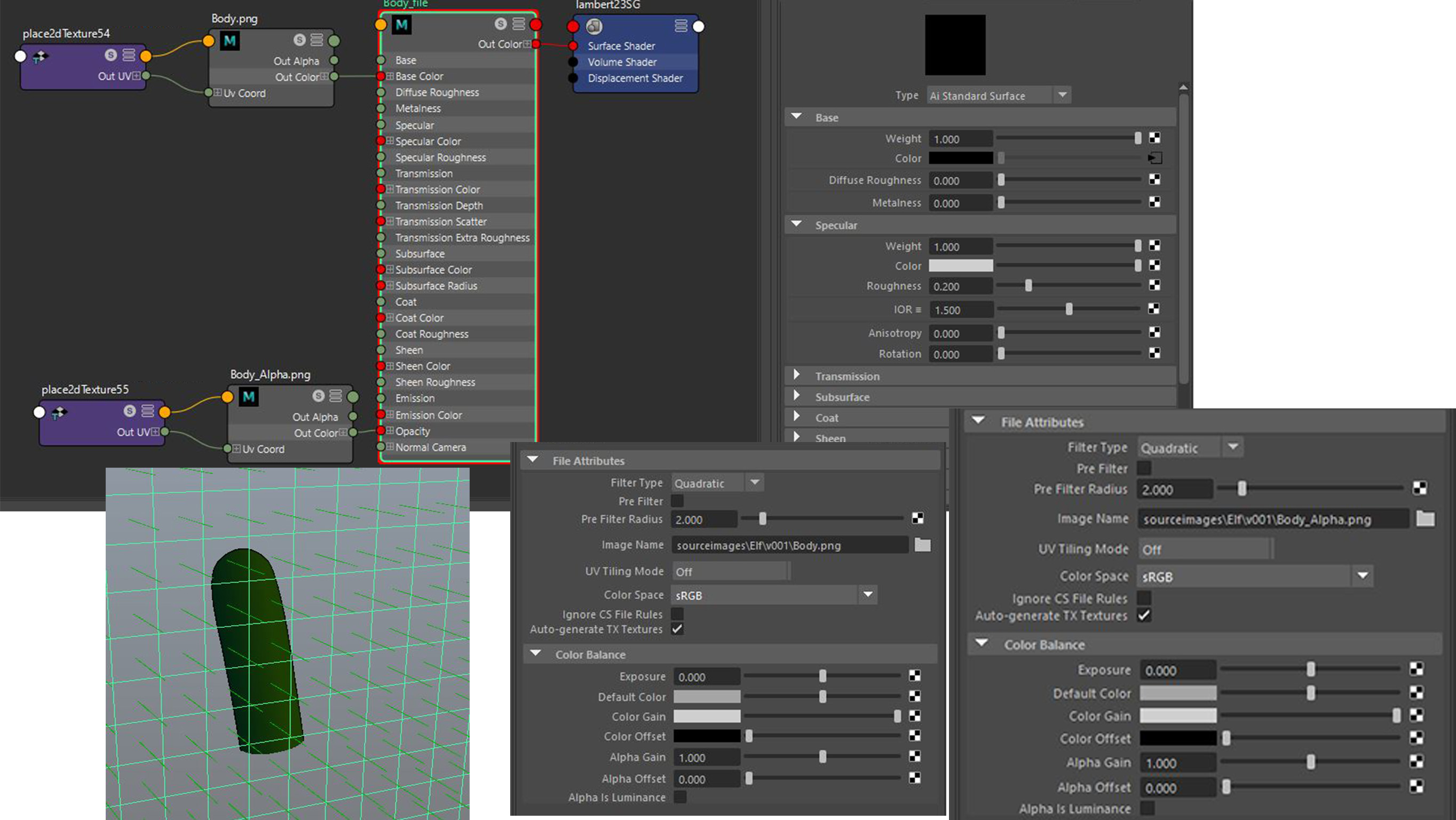The height and width of the screenshot is (820, 1456).
Task: Uncheck Auto-generate TX Textures for Body_Alpha.png
Action: [x=1144, y=616]
